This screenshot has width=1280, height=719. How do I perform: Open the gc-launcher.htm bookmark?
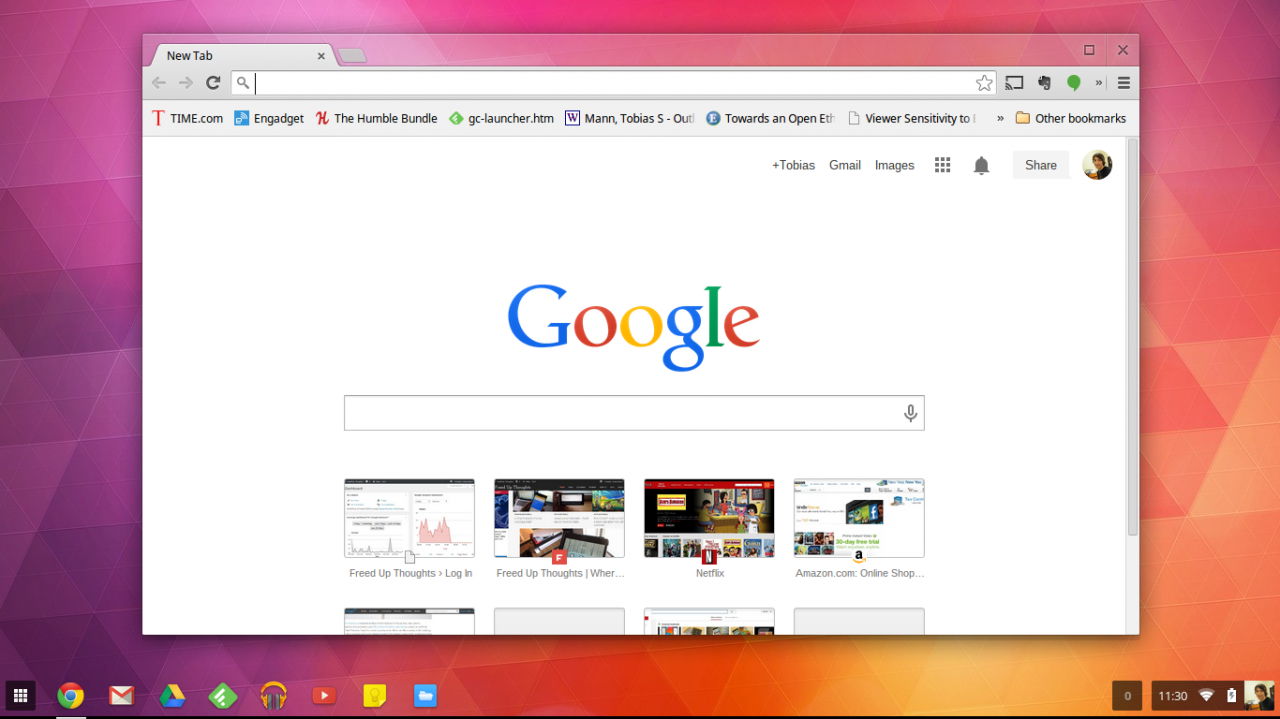tap(501, 118)
